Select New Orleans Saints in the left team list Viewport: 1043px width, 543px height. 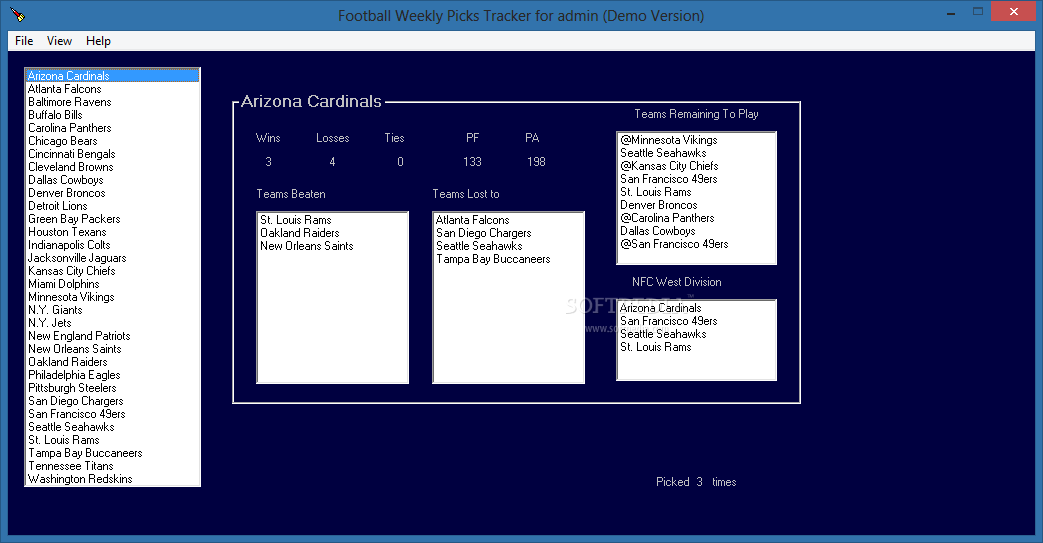[112, 348]
